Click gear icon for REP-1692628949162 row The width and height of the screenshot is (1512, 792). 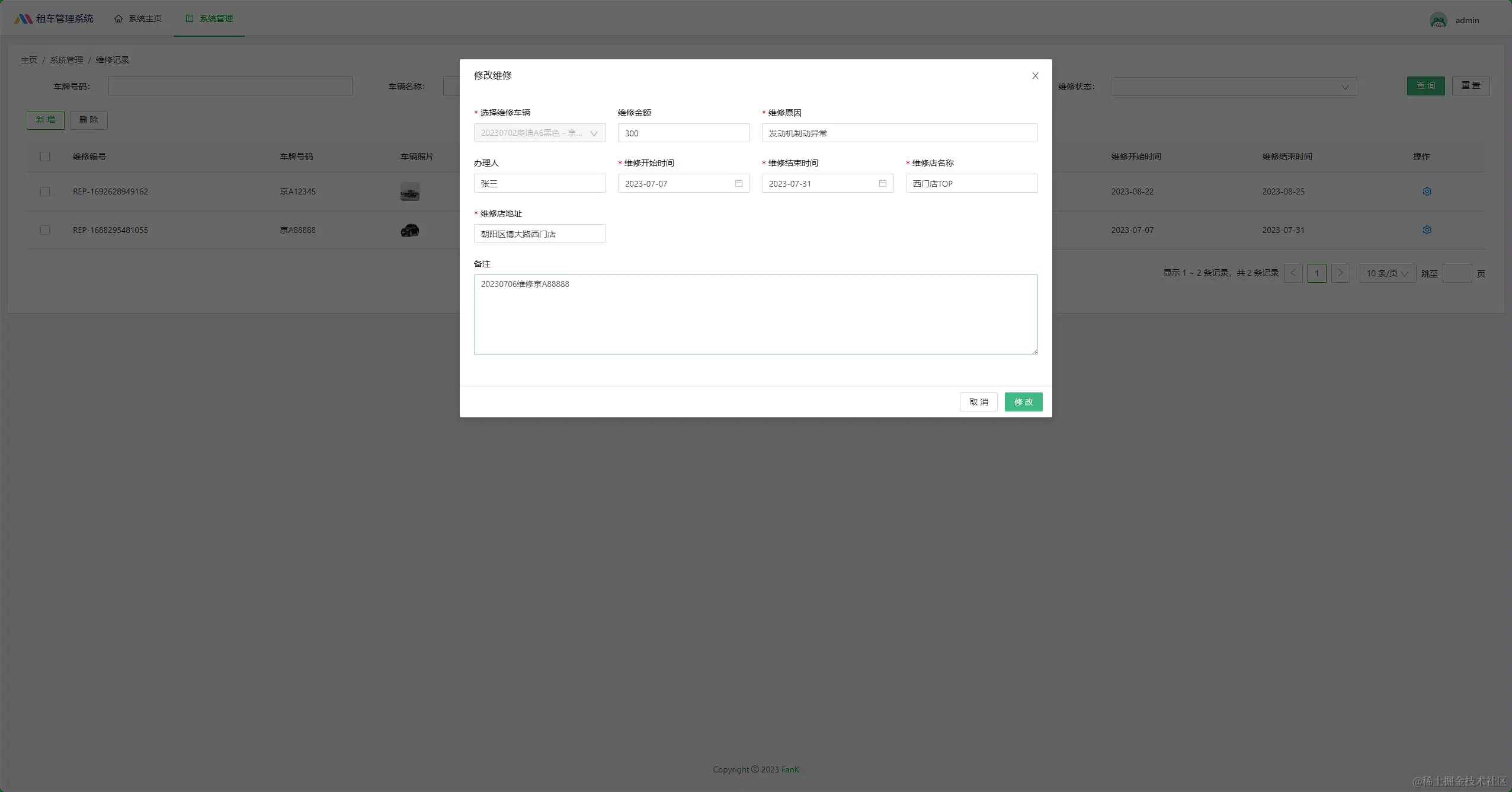[x=1427, y=191]
